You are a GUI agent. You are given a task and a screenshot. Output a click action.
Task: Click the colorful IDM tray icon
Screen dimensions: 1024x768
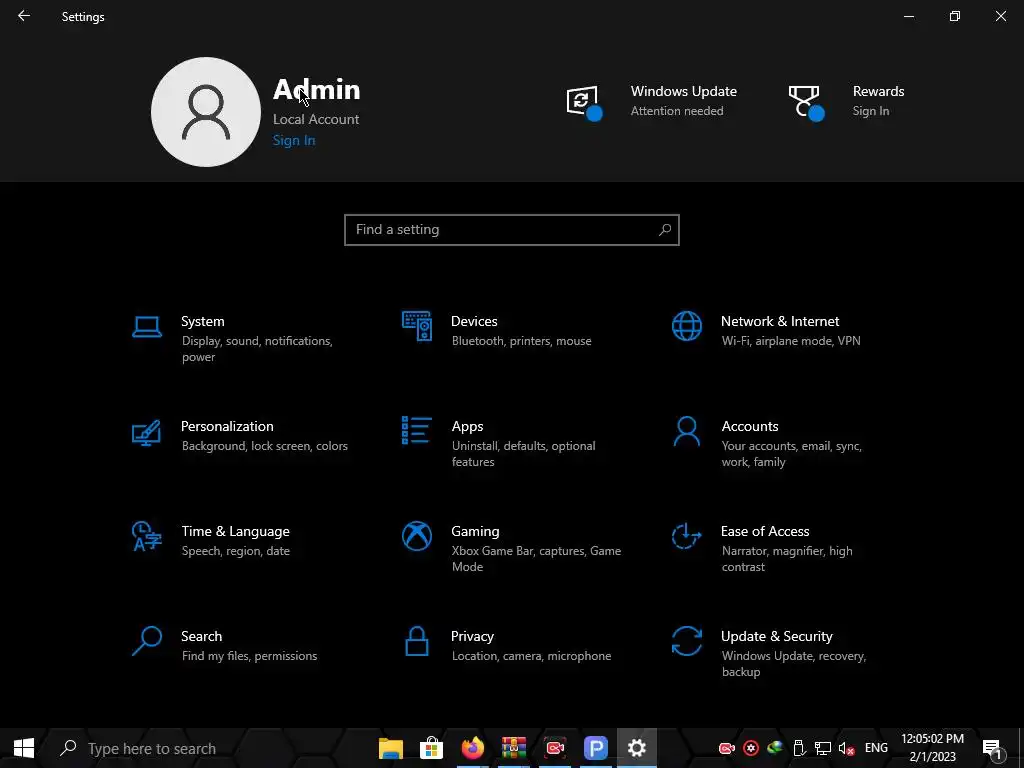[775, 748]
